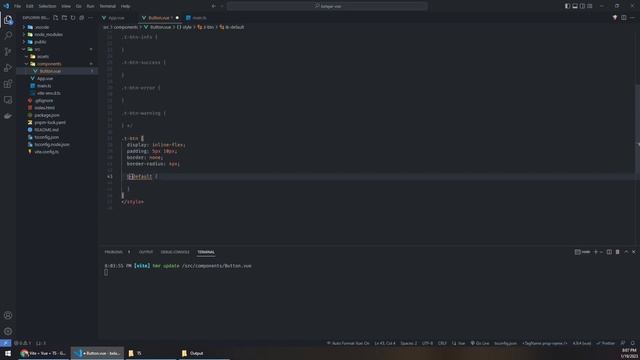Open the Remote Explorer view

(x=8, y=100)
